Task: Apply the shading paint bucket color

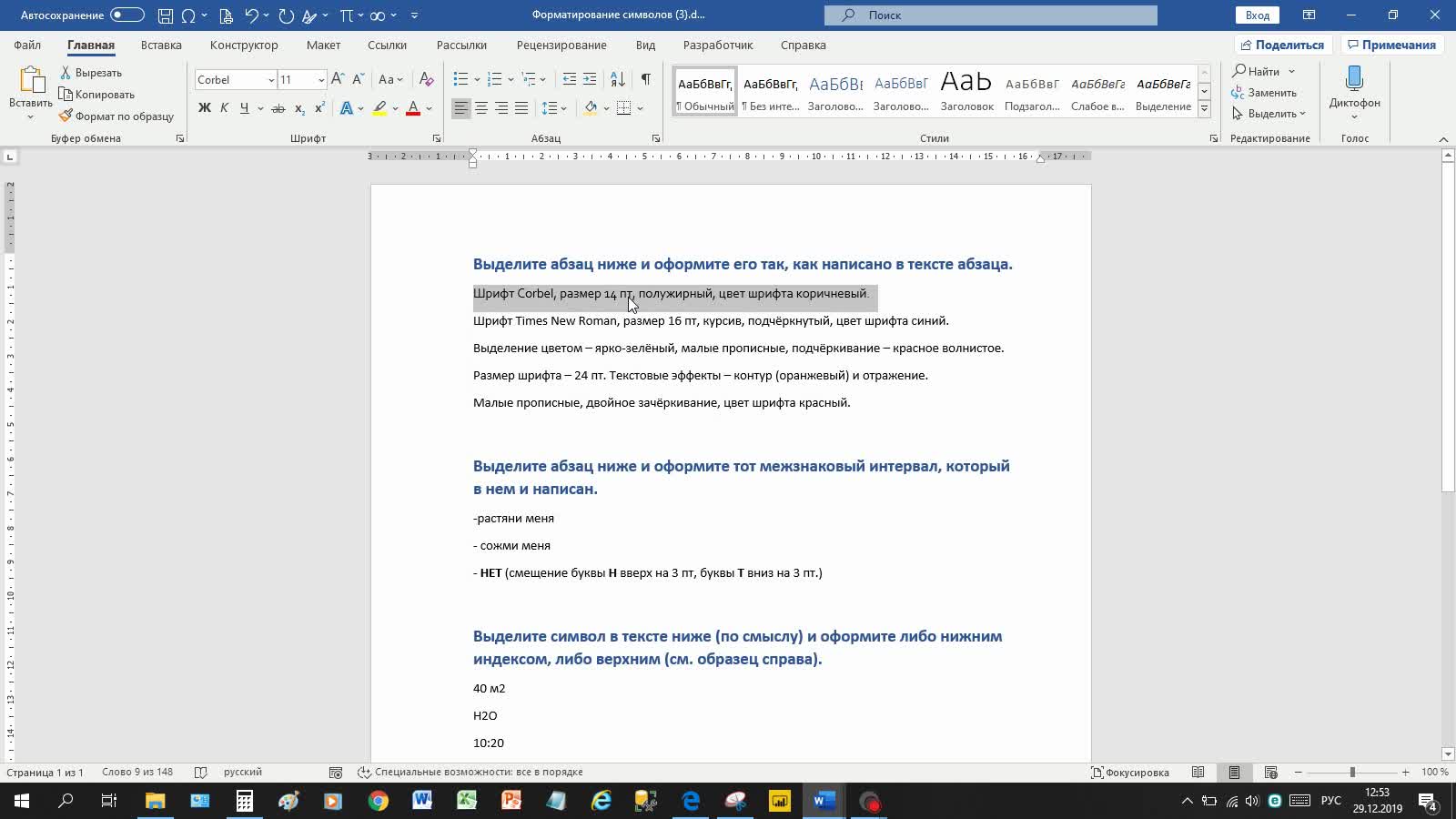Action: click(591, 108)
